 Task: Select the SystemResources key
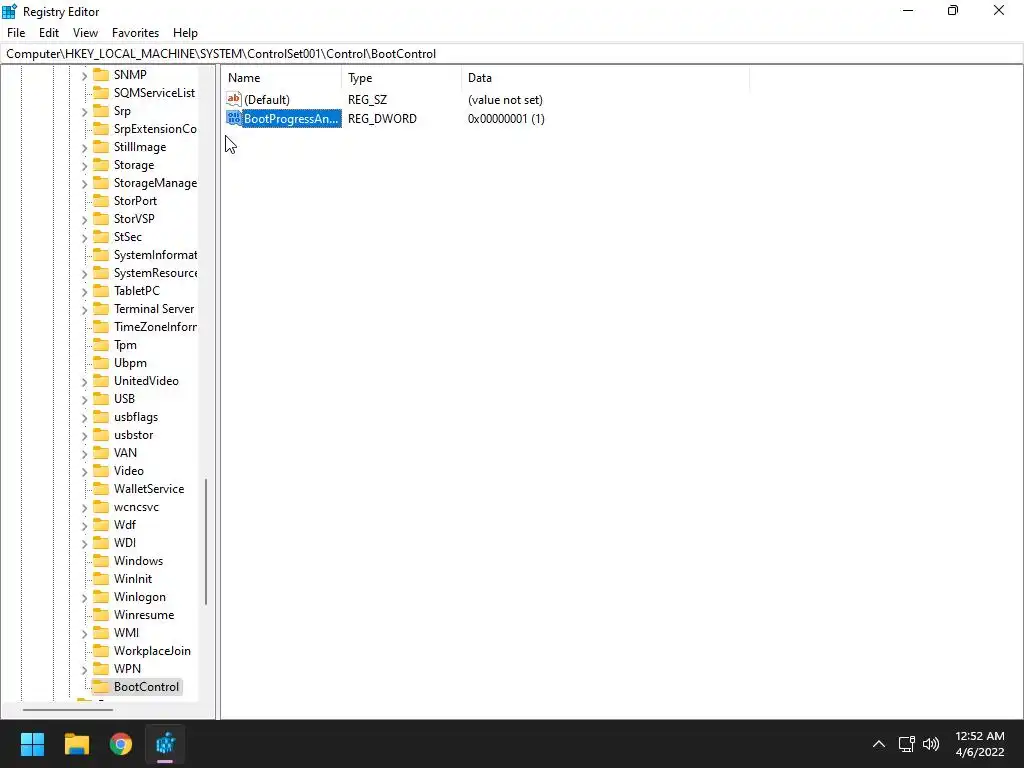(155, 273)
